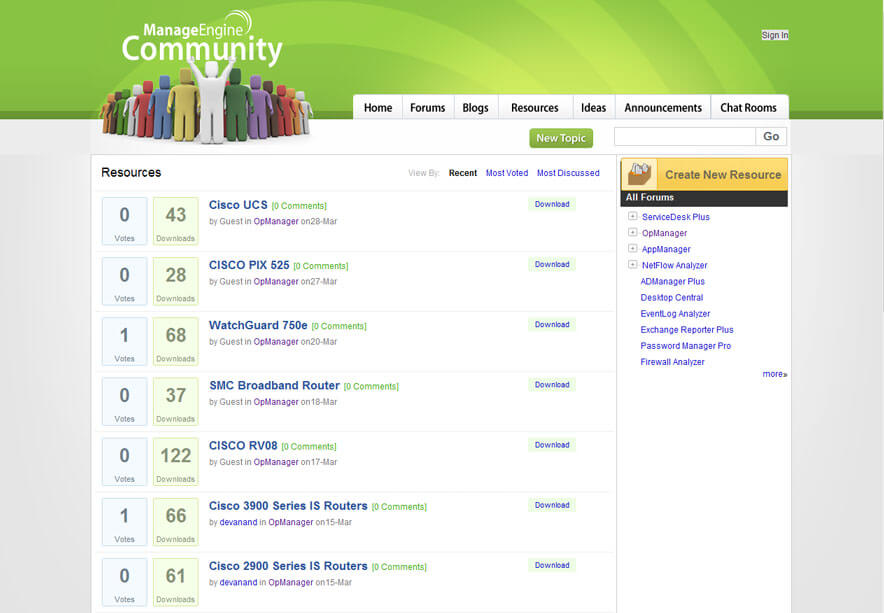Focus the search text field
Screen dimensions: 884x613
(685, 136)
